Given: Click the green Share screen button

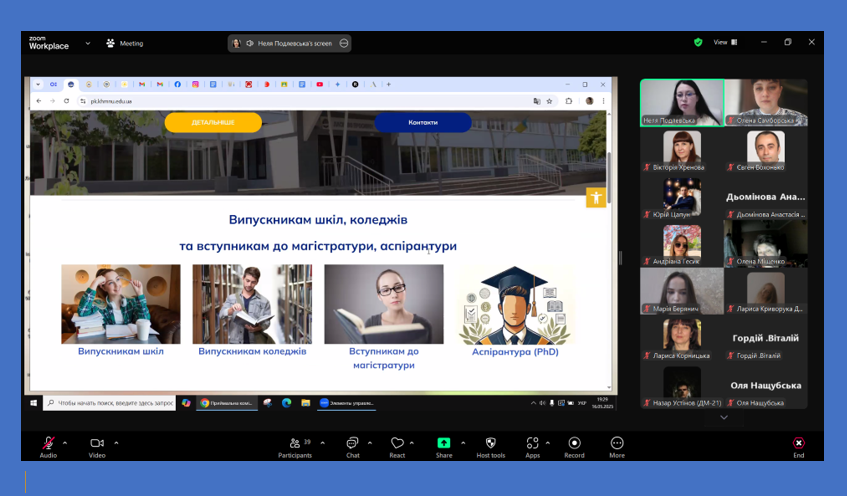Looking at the screenshot, I should 443,447.
